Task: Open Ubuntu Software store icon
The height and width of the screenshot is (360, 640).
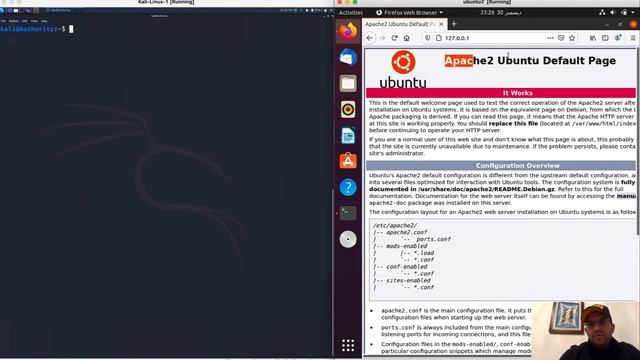Action: click(x=348, y=161)
